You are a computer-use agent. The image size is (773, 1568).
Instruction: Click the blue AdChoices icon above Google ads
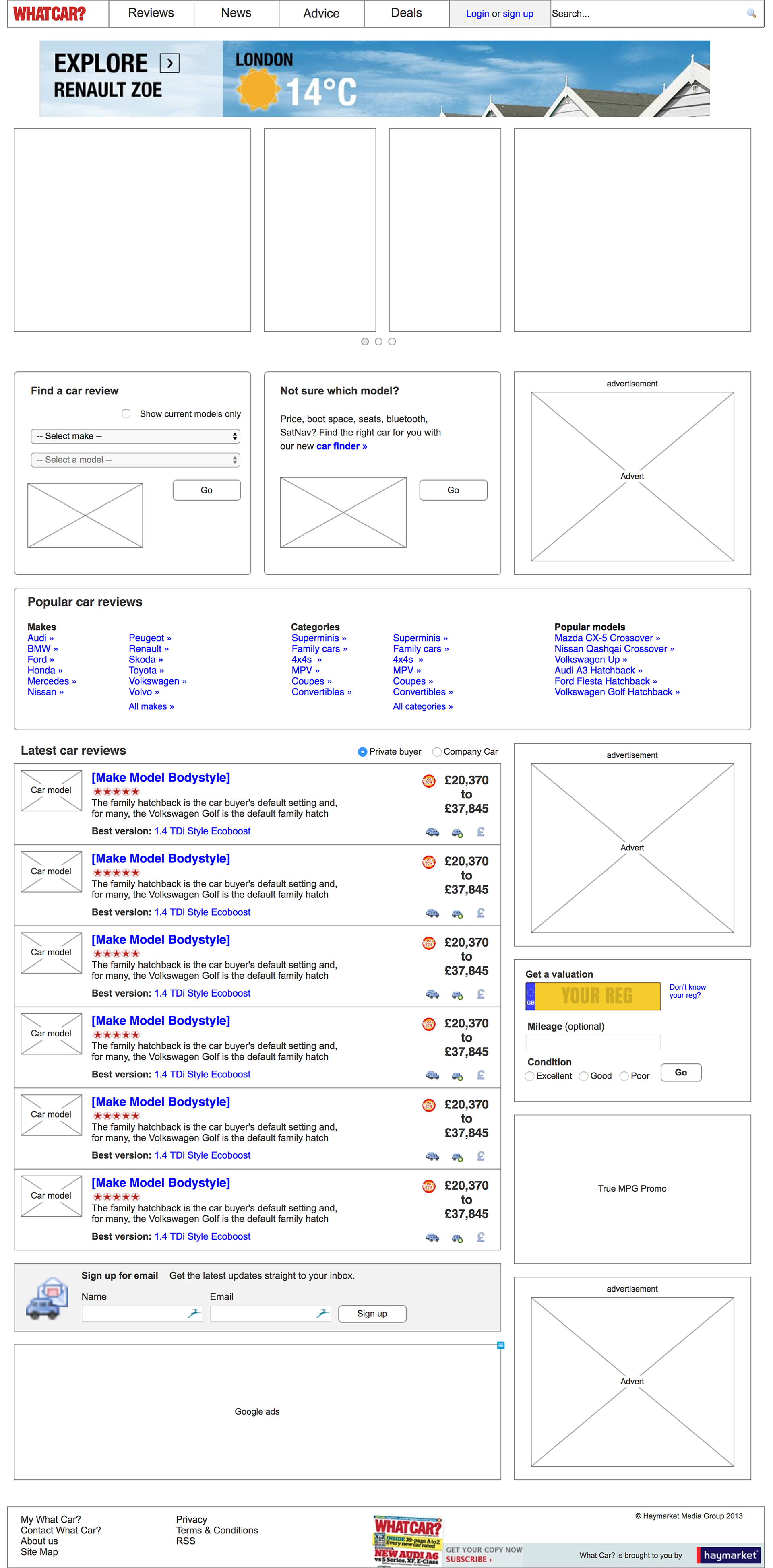(x=501, y=1346)
